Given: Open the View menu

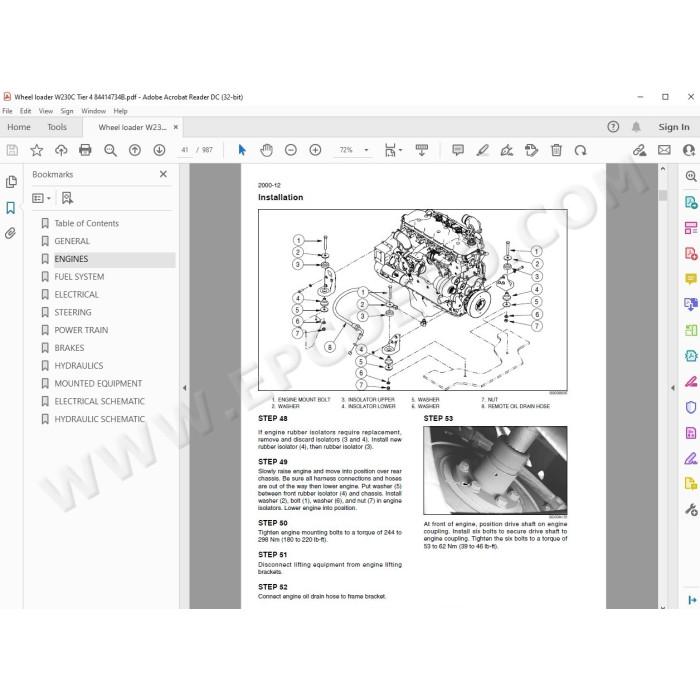Looking at the screenshot, I should (x=46, y=111).
